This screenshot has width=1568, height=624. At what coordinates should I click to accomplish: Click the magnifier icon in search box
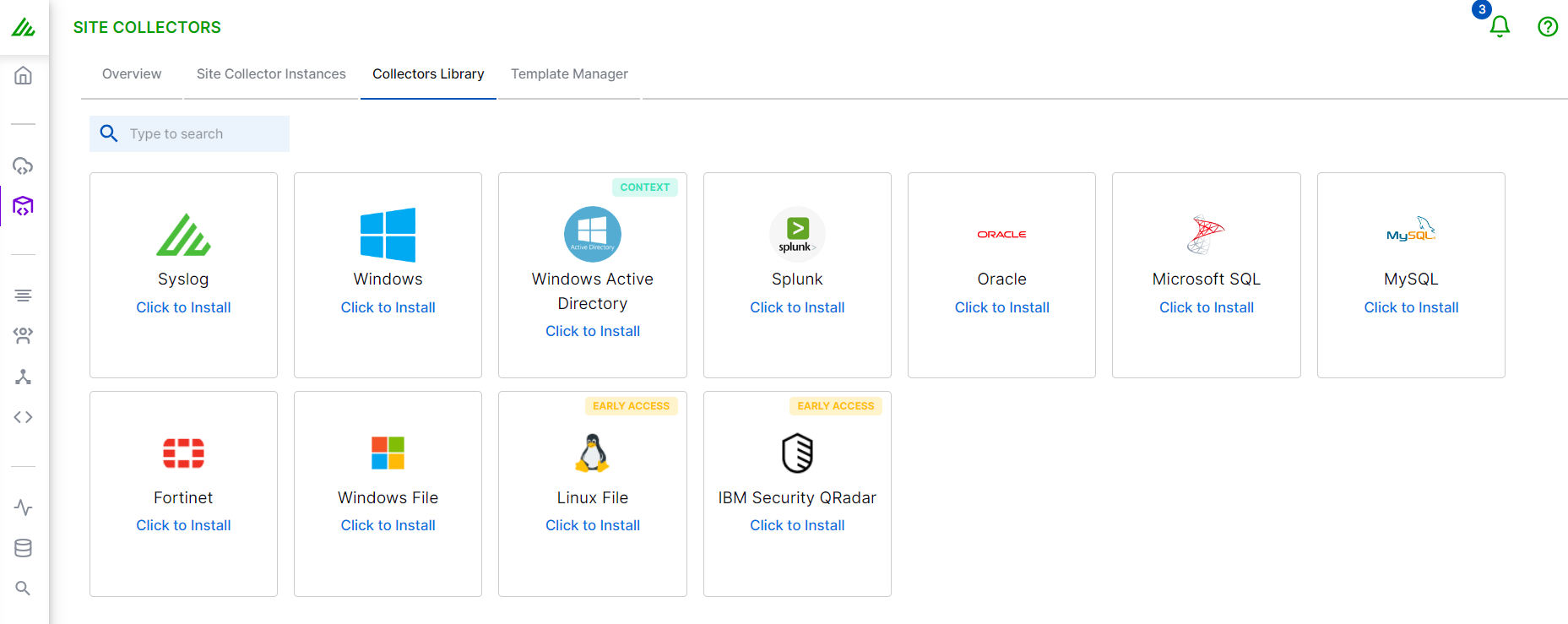coord(109,133)
